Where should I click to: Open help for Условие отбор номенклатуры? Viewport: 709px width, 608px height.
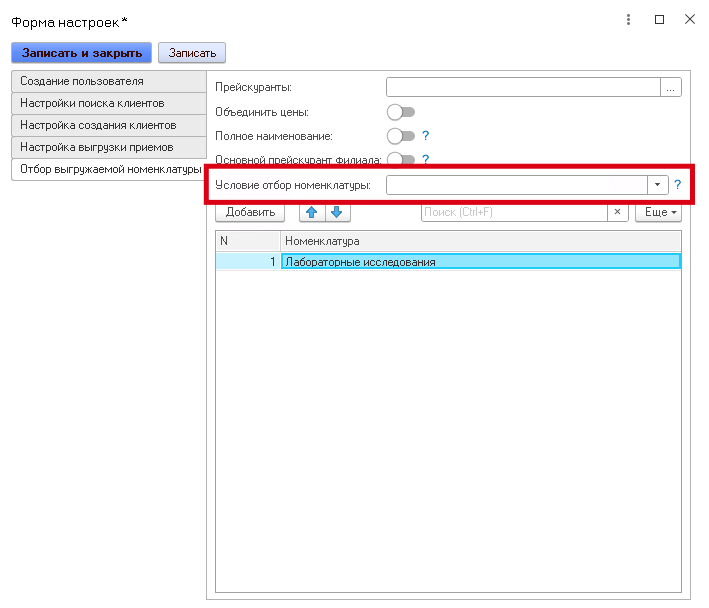pos(677,185)
